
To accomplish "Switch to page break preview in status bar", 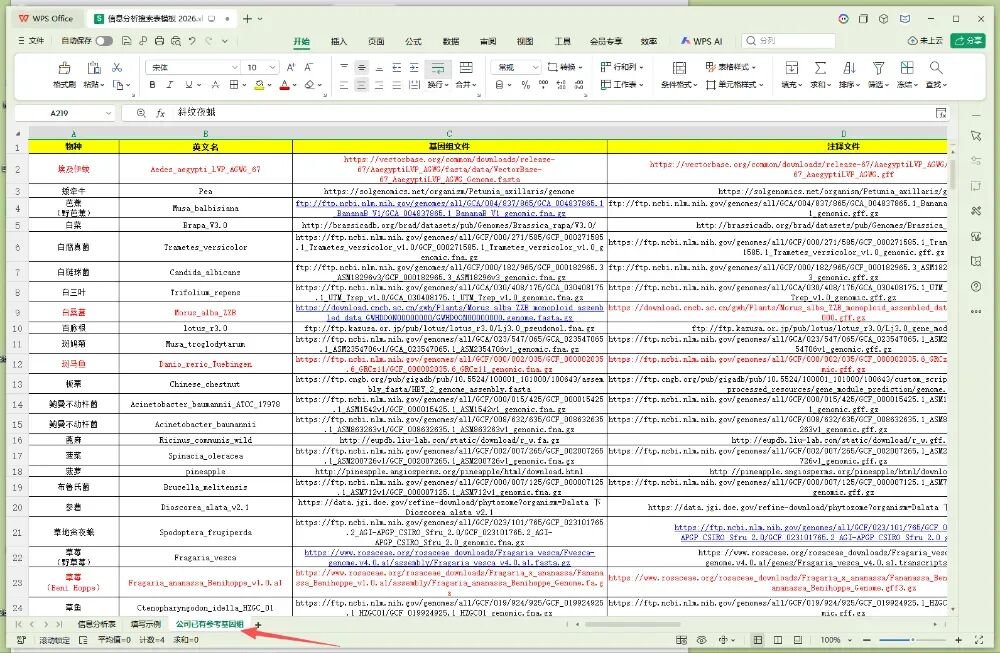I will [x=798, y=640].
